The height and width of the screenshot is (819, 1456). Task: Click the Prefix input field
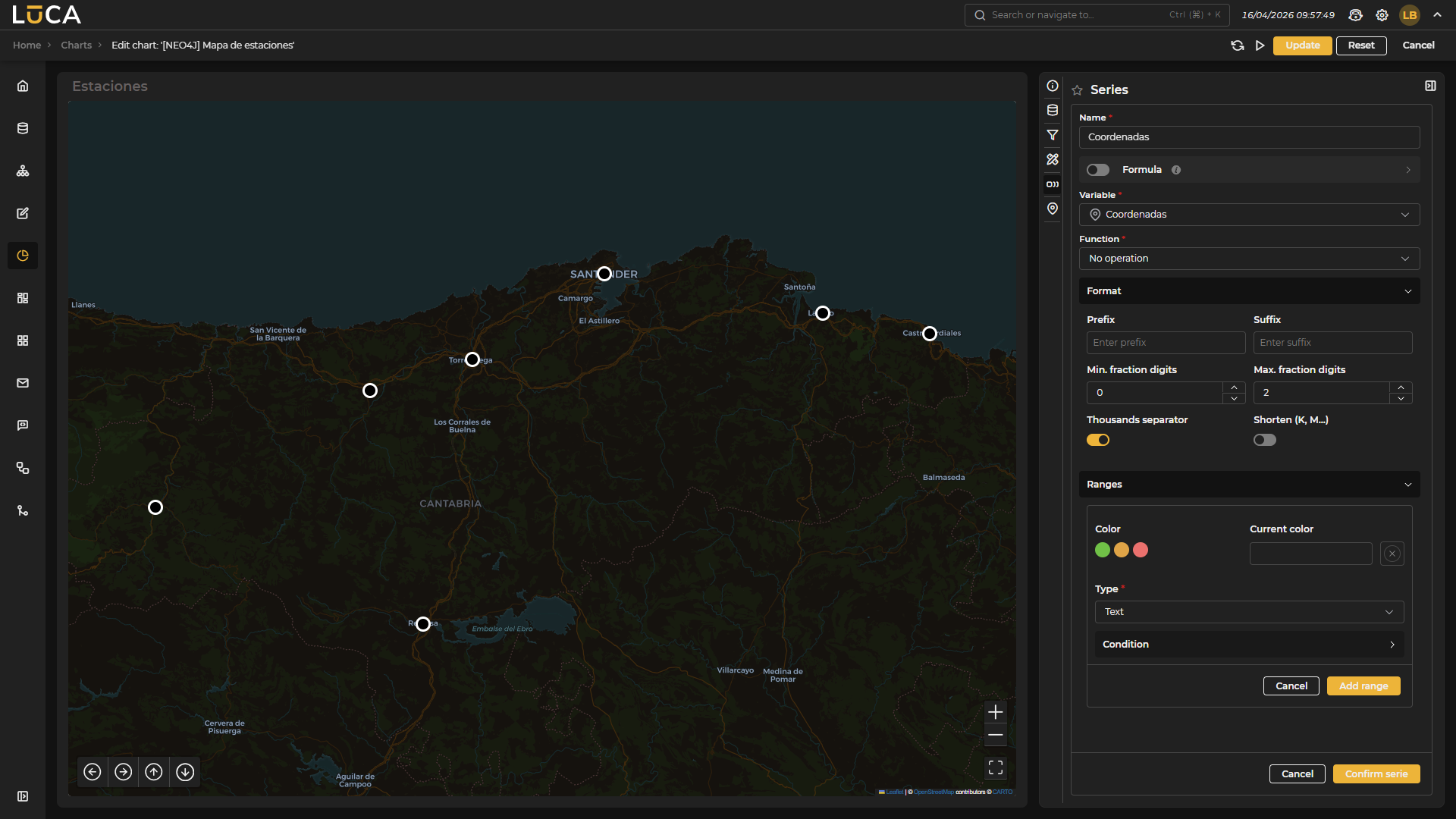click(1166, 343)
